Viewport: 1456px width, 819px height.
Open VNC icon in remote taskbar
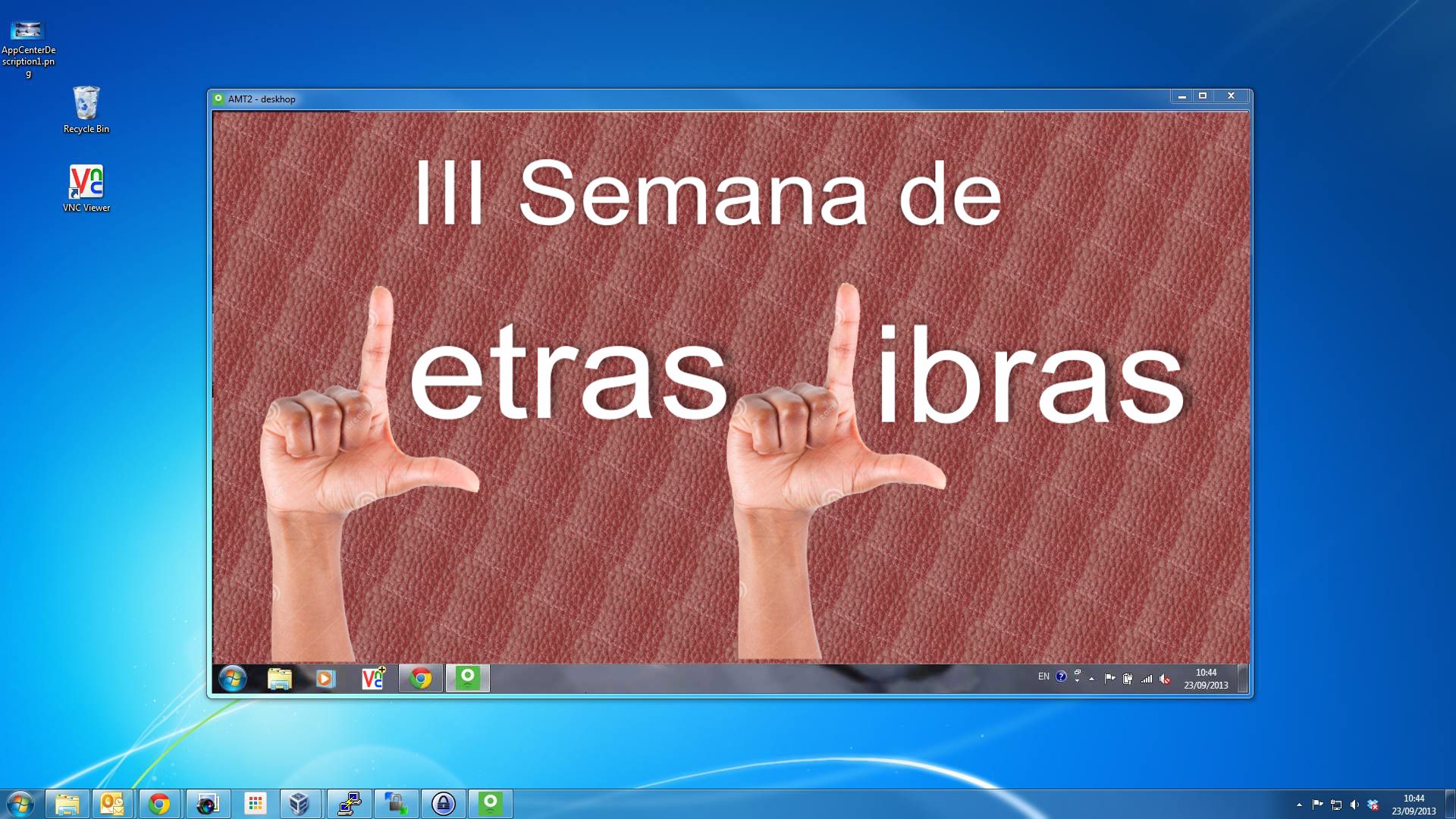click(x=373, y=679)
